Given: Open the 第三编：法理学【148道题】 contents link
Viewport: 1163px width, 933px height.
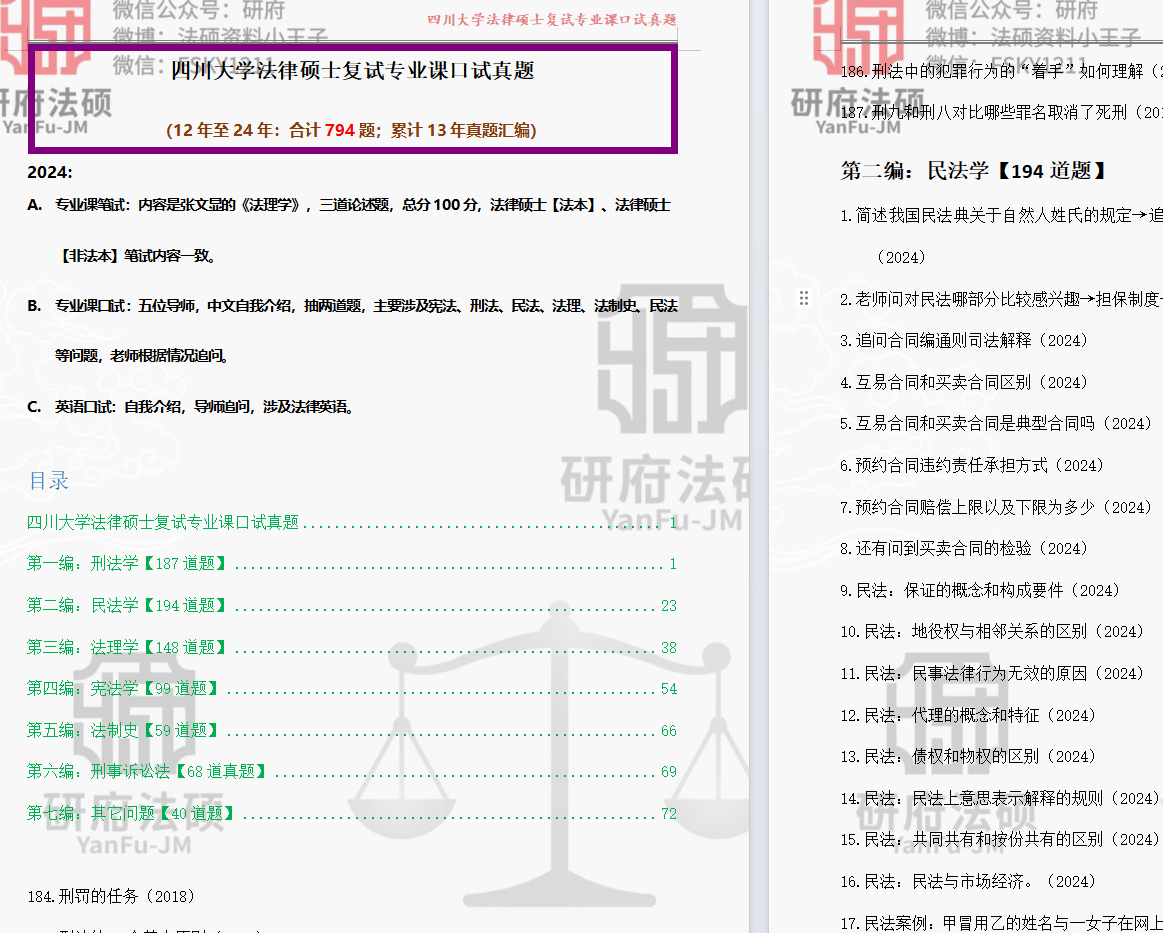Looking at the screenshot, I should pos(352,647).
